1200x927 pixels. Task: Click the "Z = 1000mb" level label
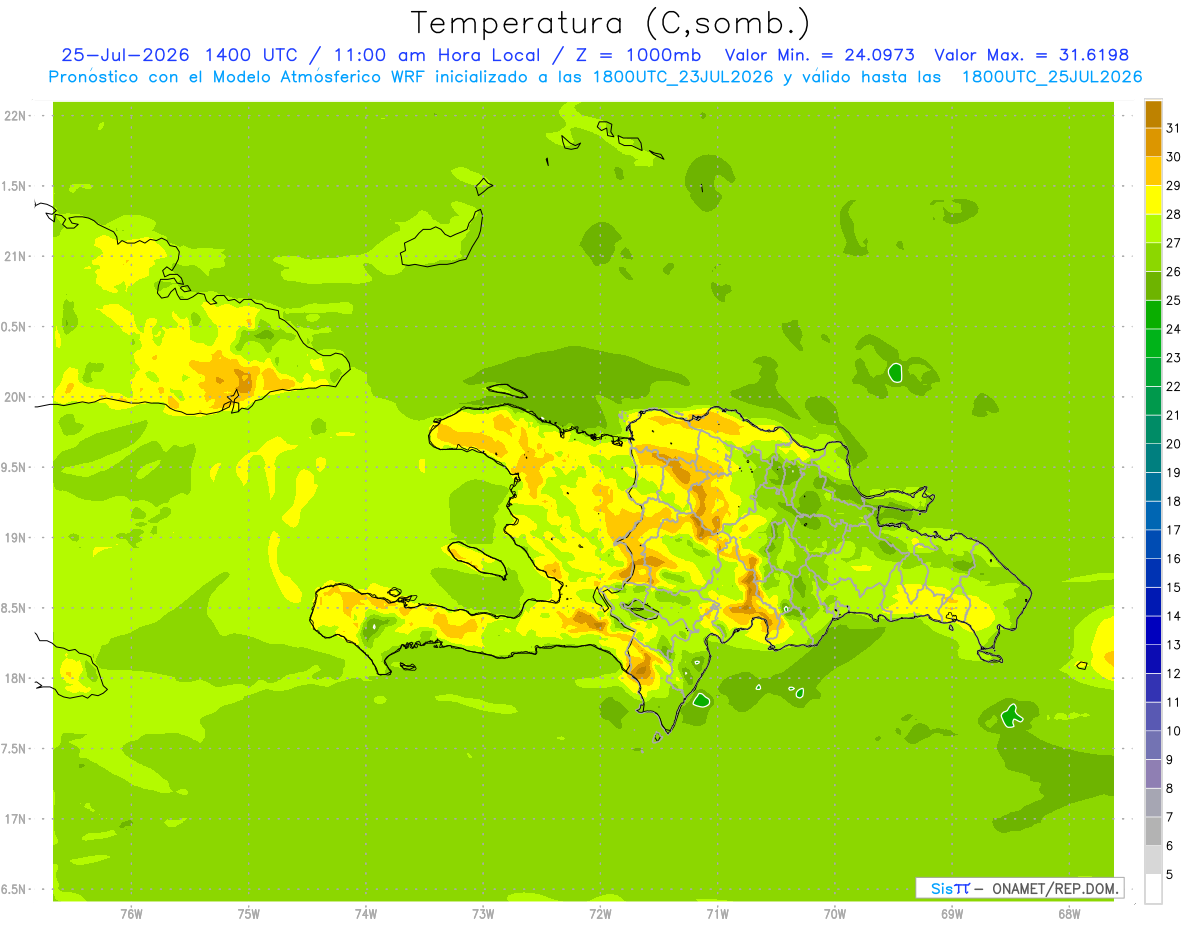634,55
